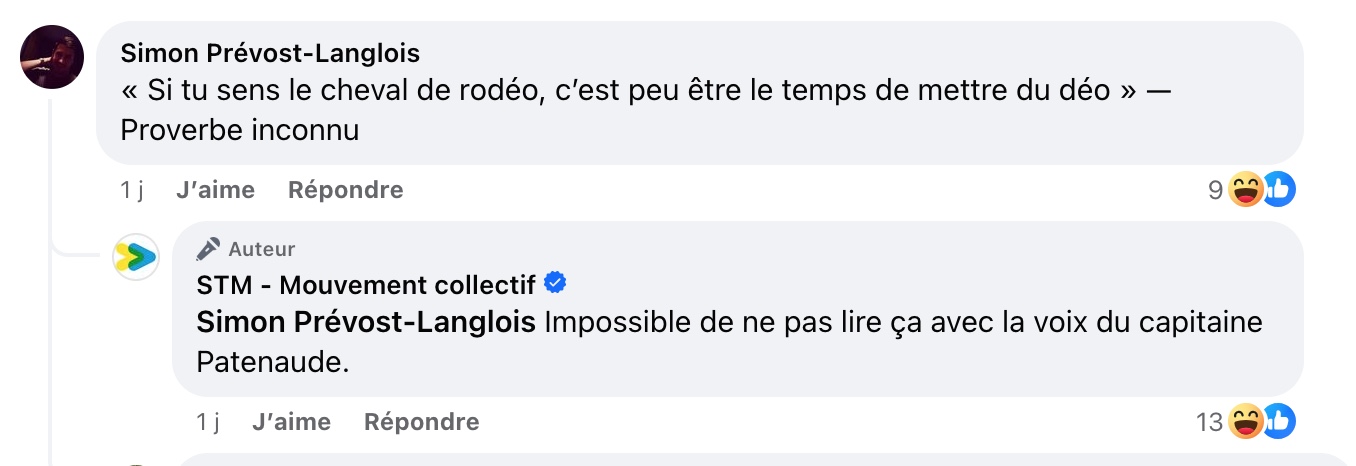
Task: Like the STM reply with J'aime
Action: tap(291, 422)
